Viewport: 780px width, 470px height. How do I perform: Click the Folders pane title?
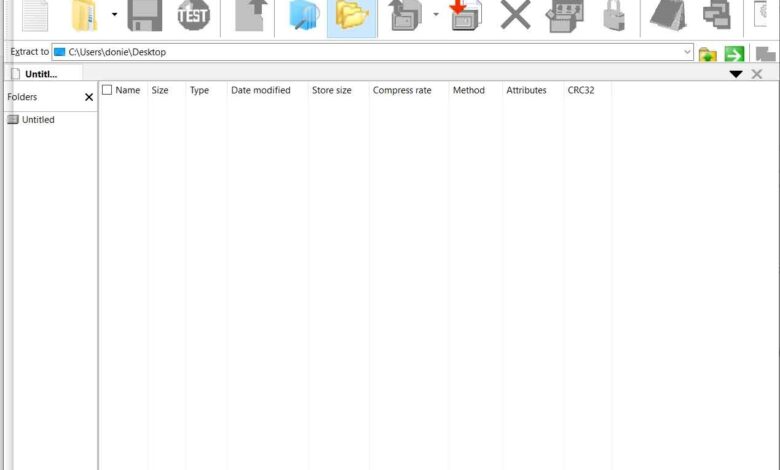[22, 97]
